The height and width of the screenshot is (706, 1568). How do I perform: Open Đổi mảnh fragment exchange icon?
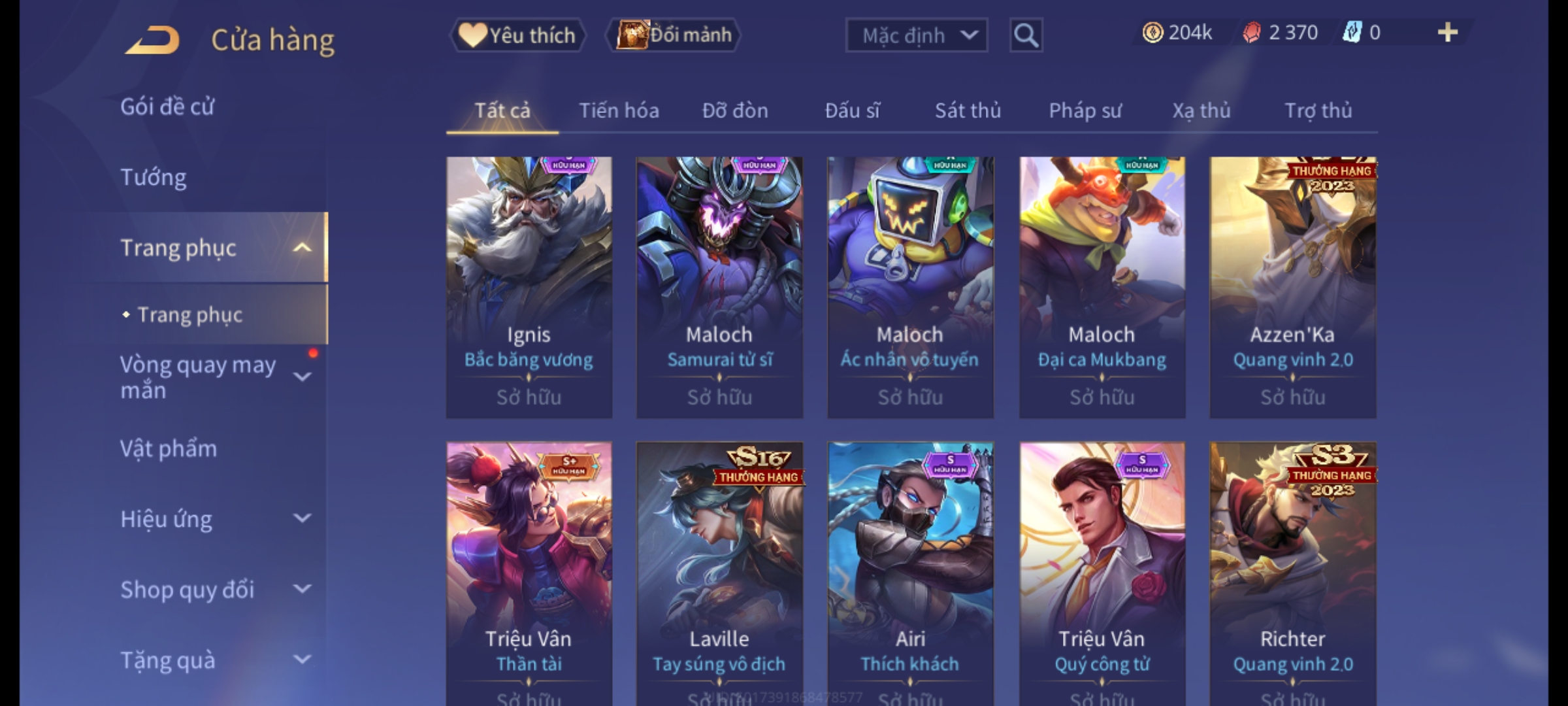(674, 35)
